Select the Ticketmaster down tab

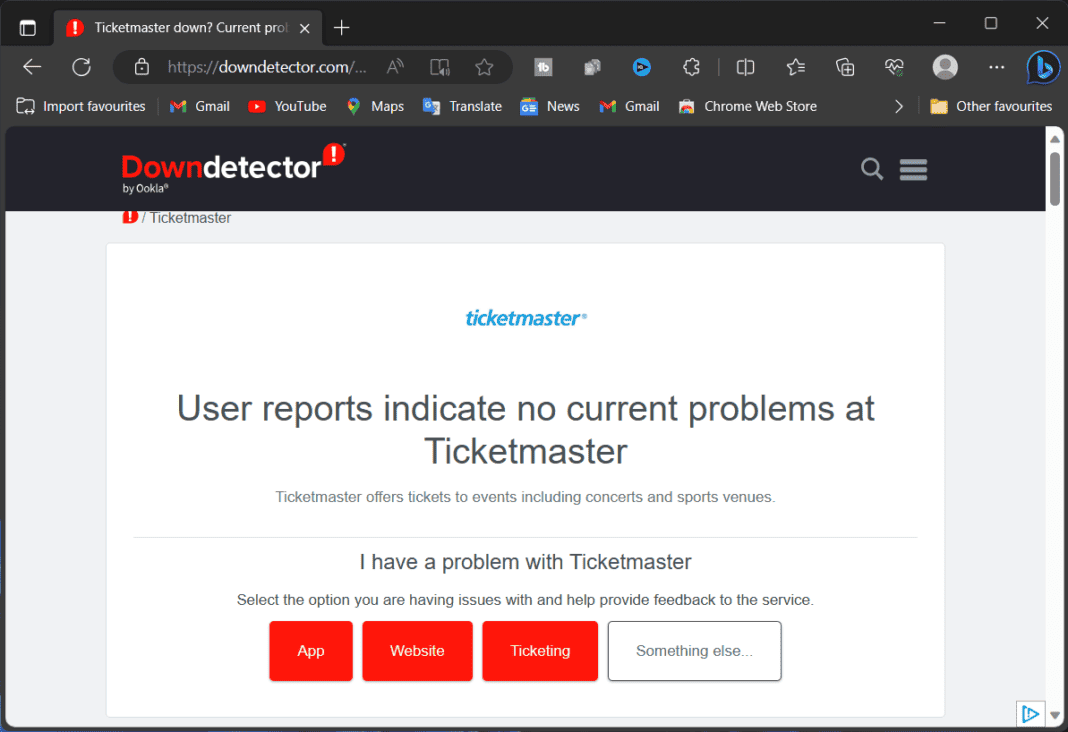[188, 28]
